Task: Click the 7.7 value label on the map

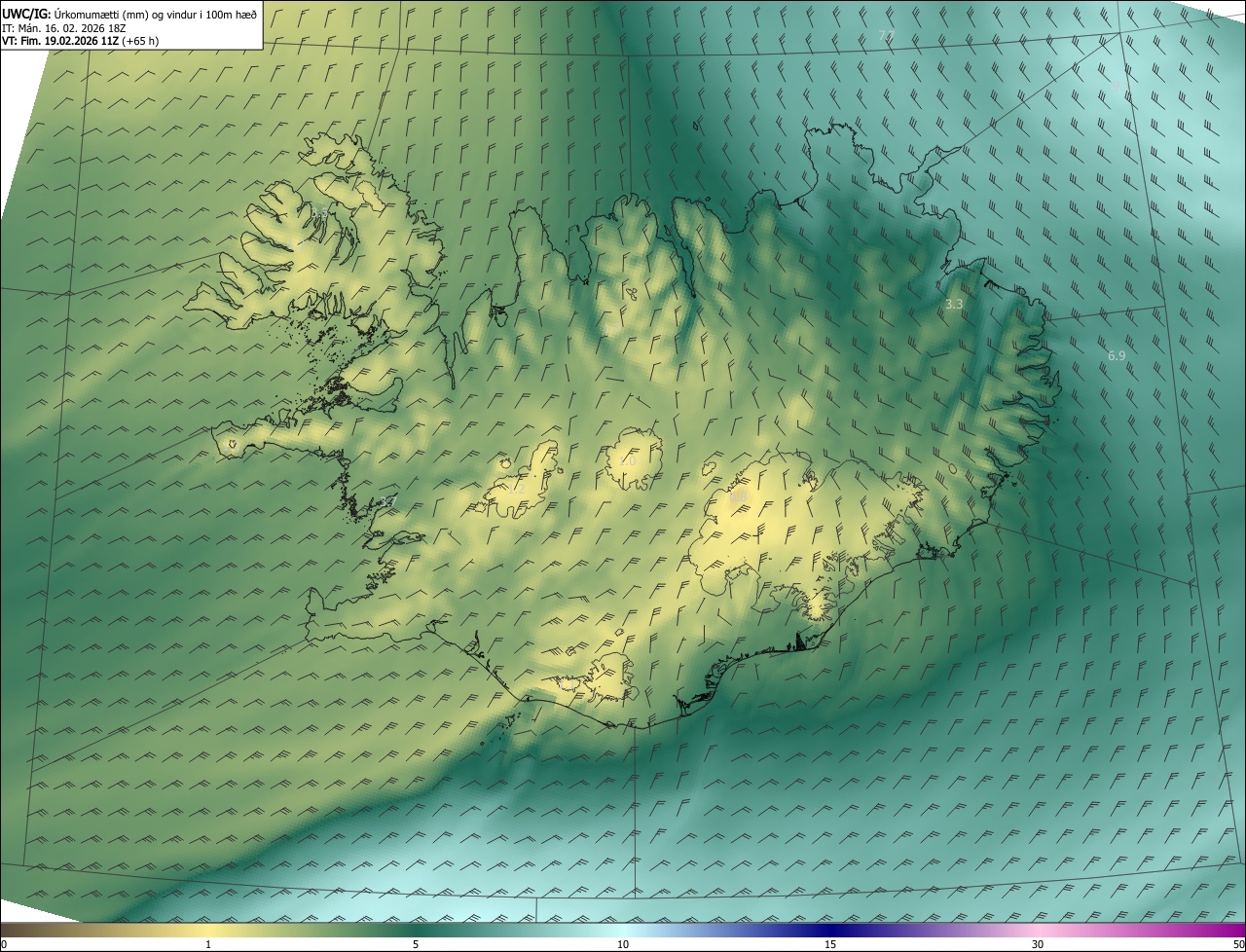Action: 887,35
